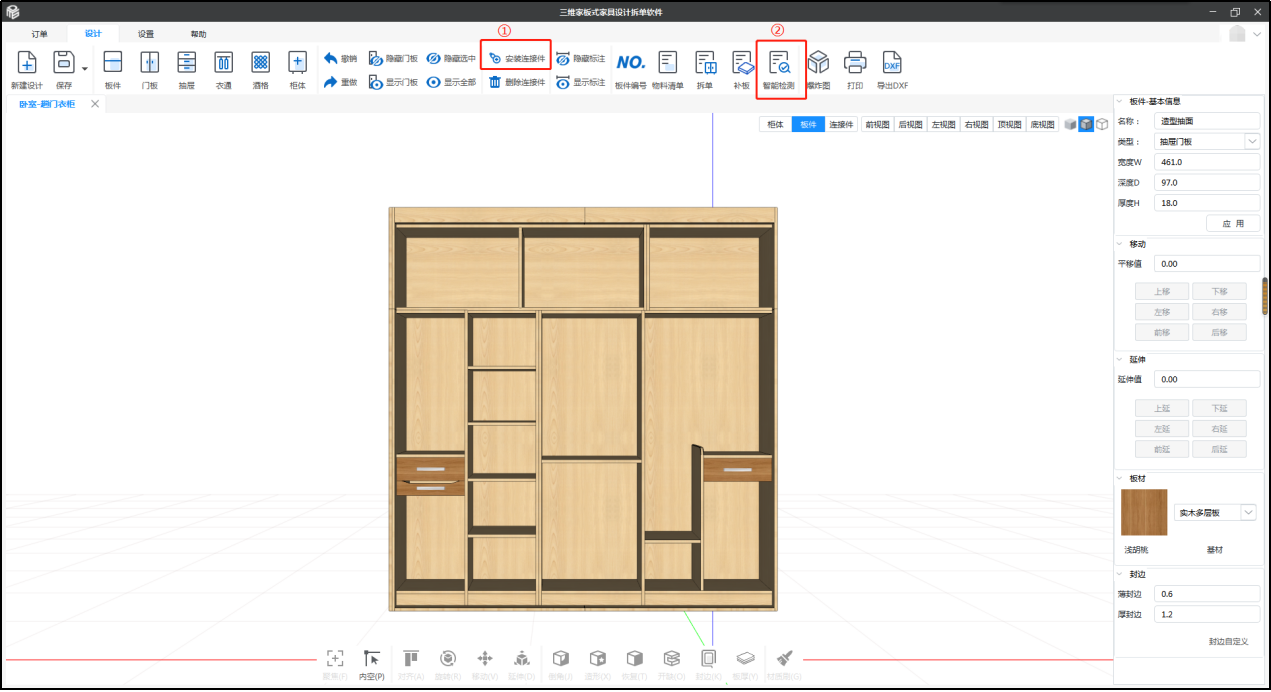Click 安装连接件 install connectors
The image size is (1271, 692).
point(516,59)
